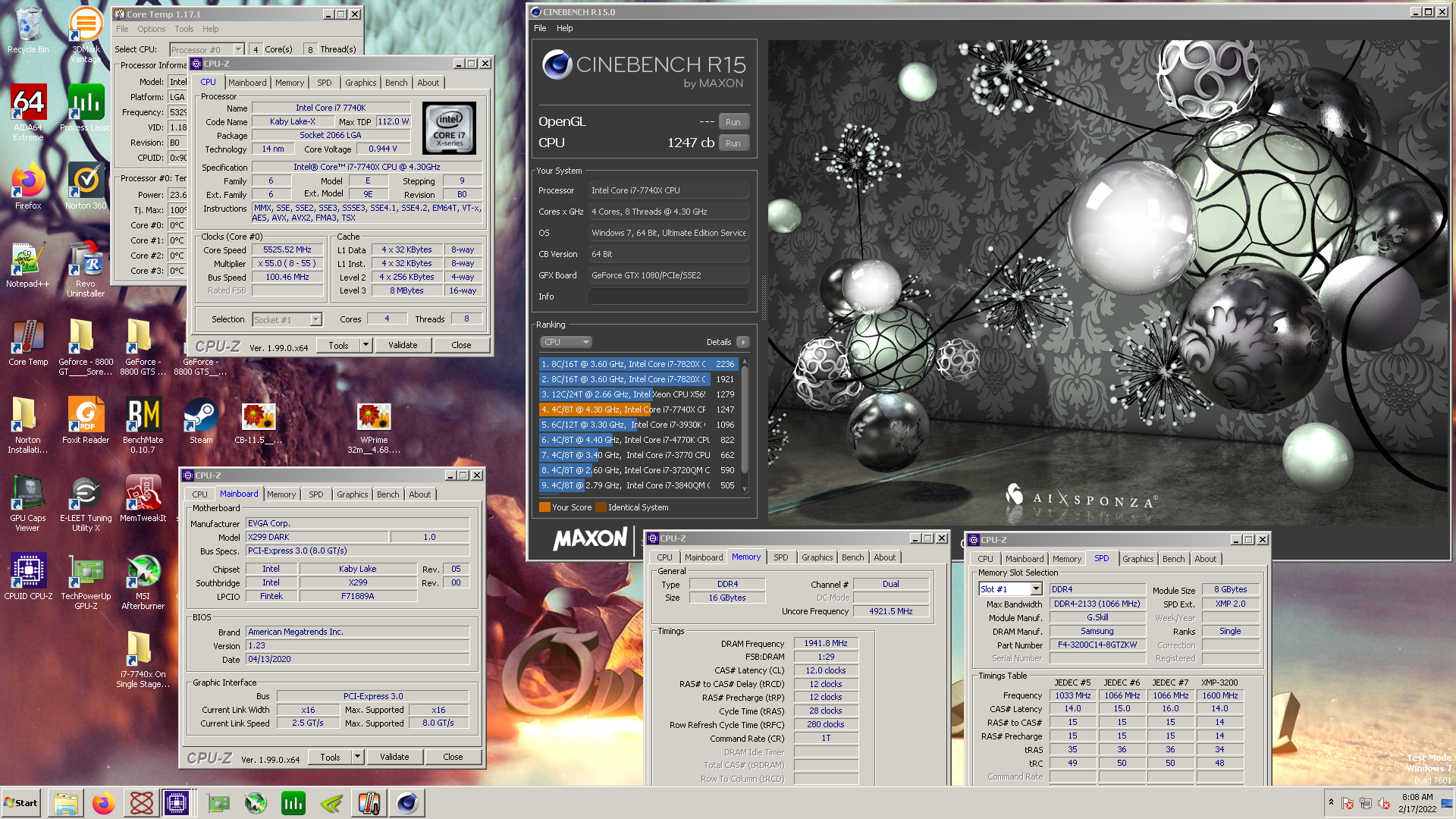This screenshot has height=819, width=1456.
Task: Open the i7-7740x On Single Stage folder
Action: click(143, 658)
